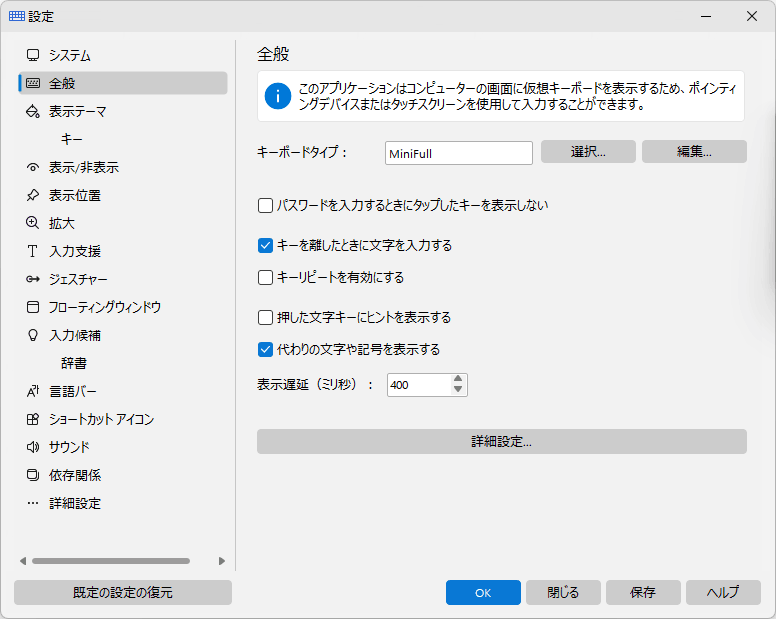Click the 拡大 magnifier icon

click(x=33, y=223)
